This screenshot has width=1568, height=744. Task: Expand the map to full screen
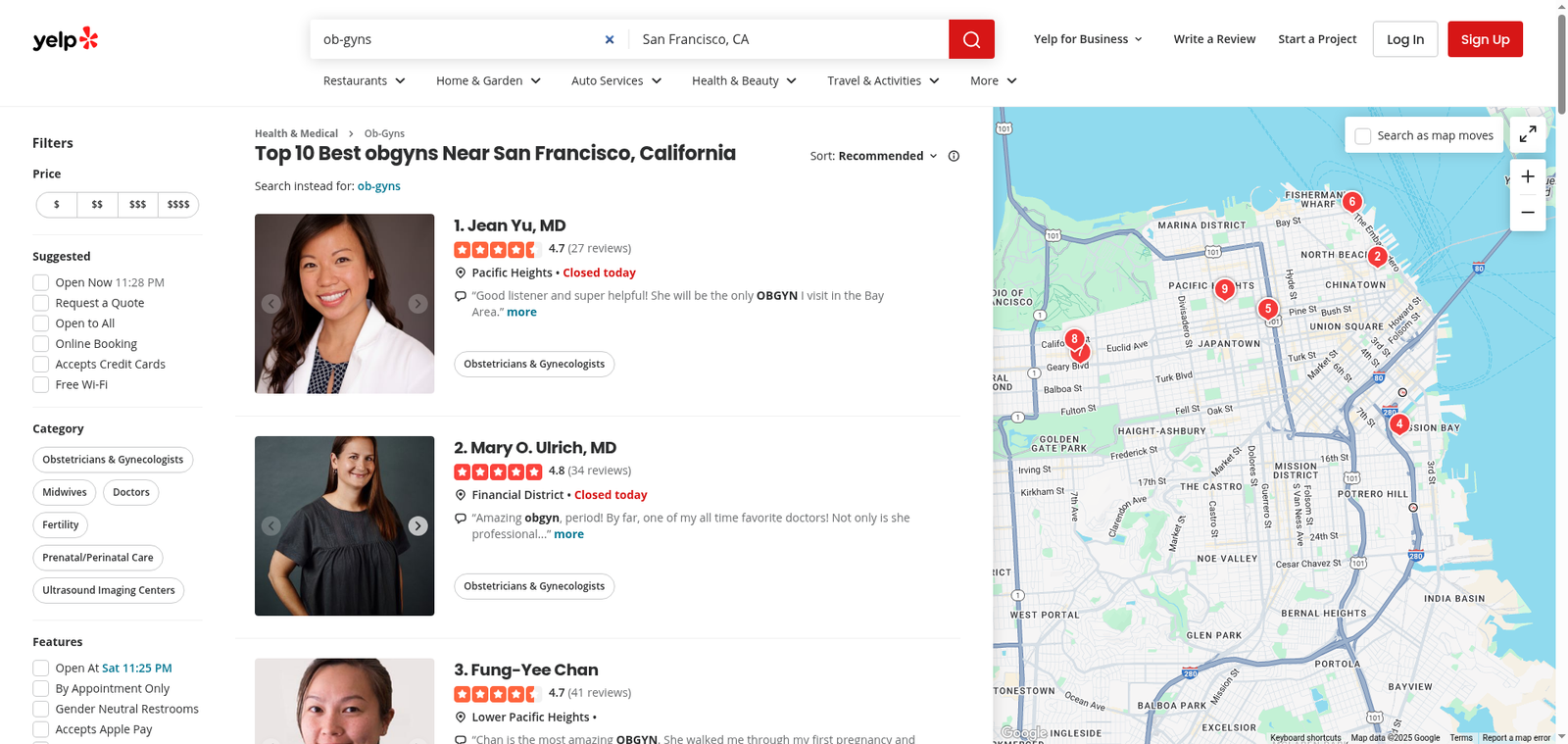1528,135
